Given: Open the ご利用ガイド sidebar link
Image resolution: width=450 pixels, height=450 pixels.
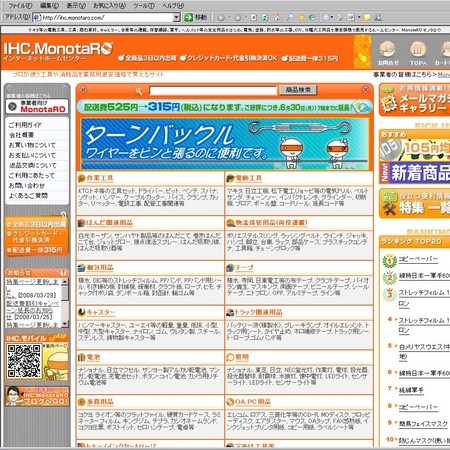Looking at the screenshot, I should 25,125.
